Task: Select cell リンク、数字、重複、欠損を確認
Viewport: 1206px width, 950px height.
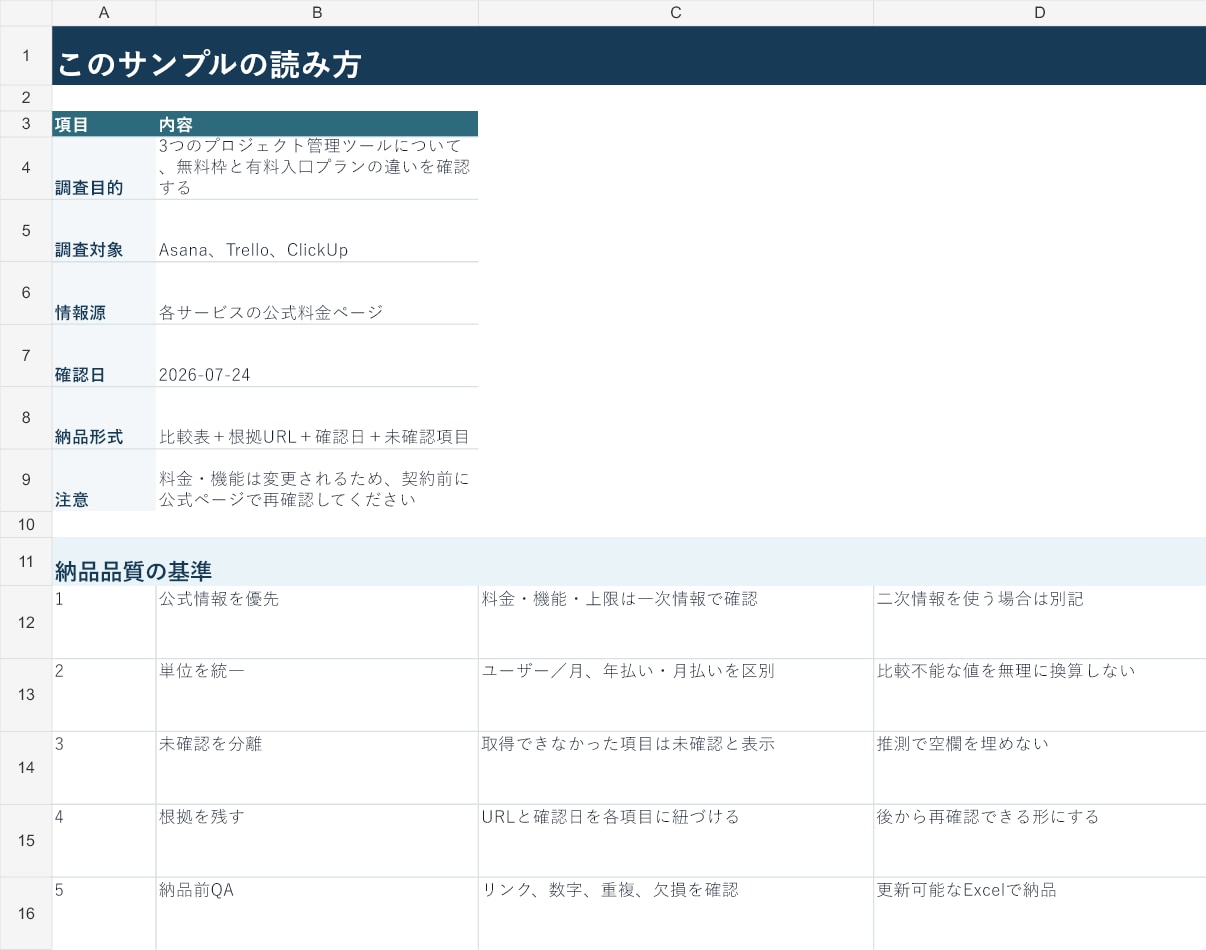Action: (676, 913)
